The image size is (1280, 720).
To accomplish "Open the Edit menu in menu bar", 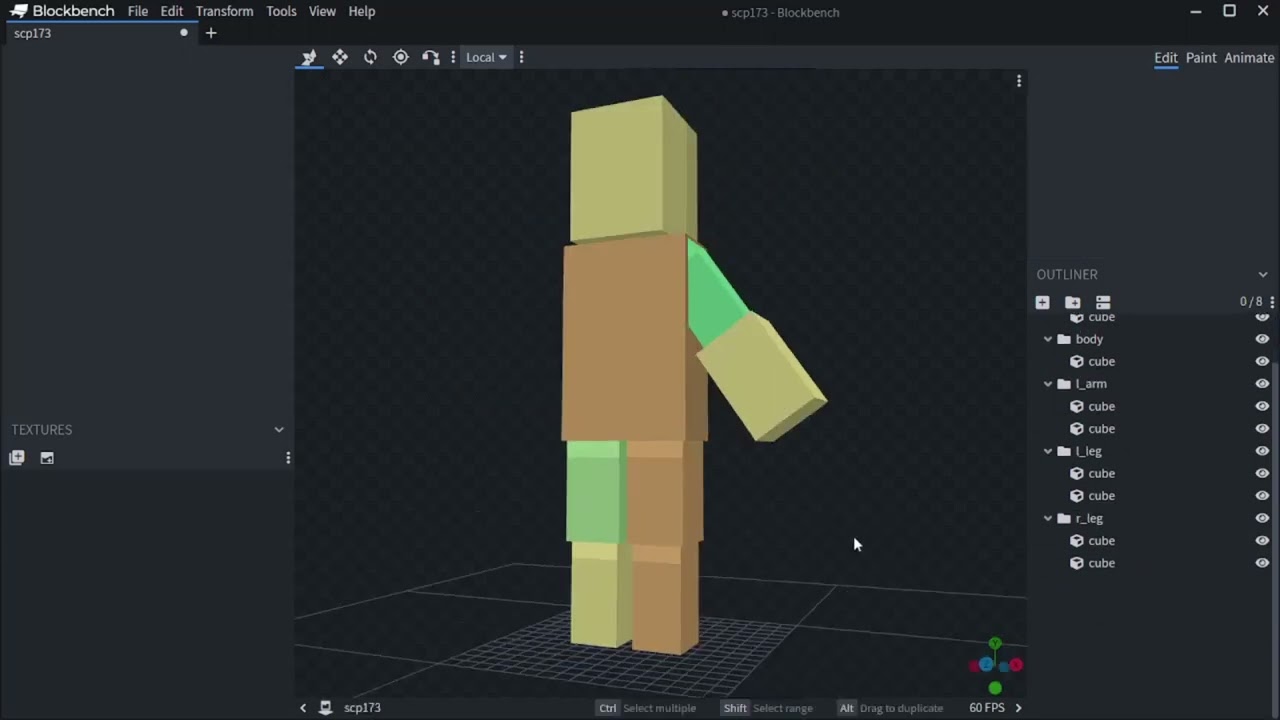I will (x=172, y=12).
